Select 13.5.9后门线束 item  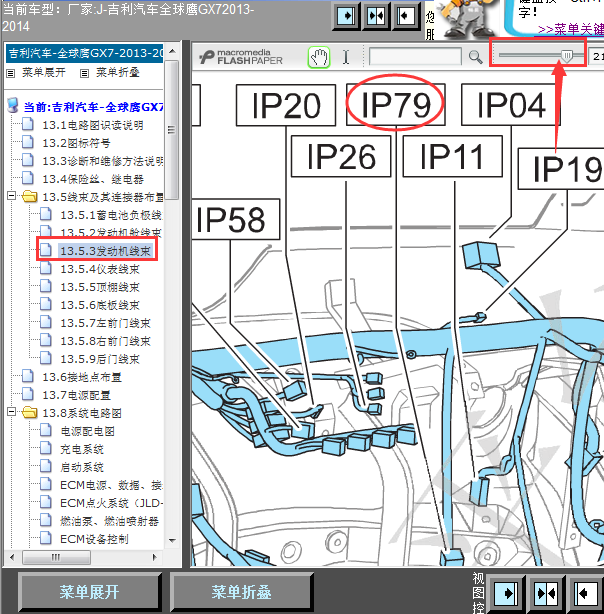[x=100, y=359]
